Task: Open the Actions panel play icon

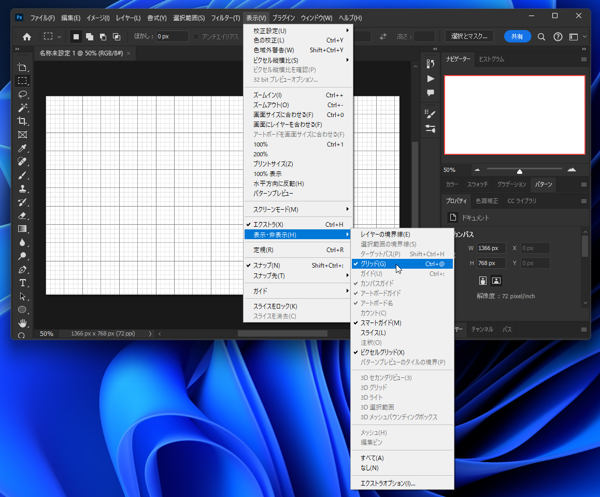Action: pyautogui.click(x=430, y=79)
